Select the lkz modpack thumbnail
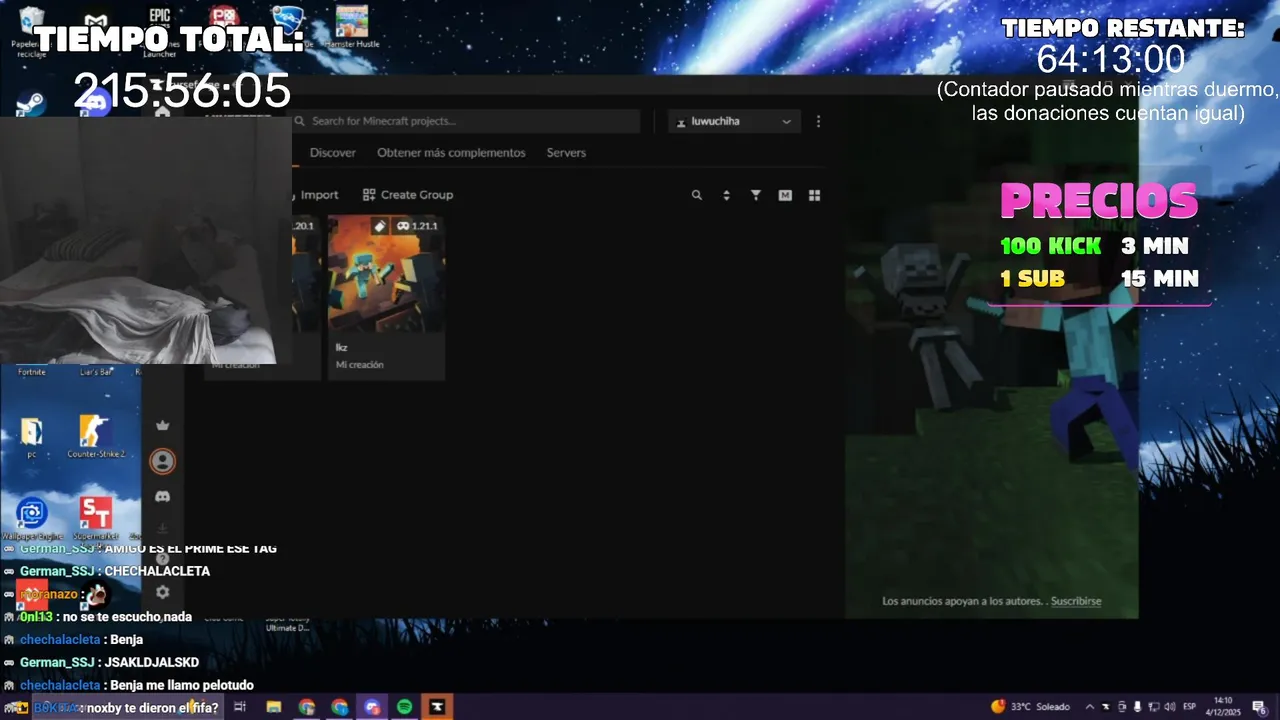Screen dimensions: 1280x720 click(x=386, y=274)
